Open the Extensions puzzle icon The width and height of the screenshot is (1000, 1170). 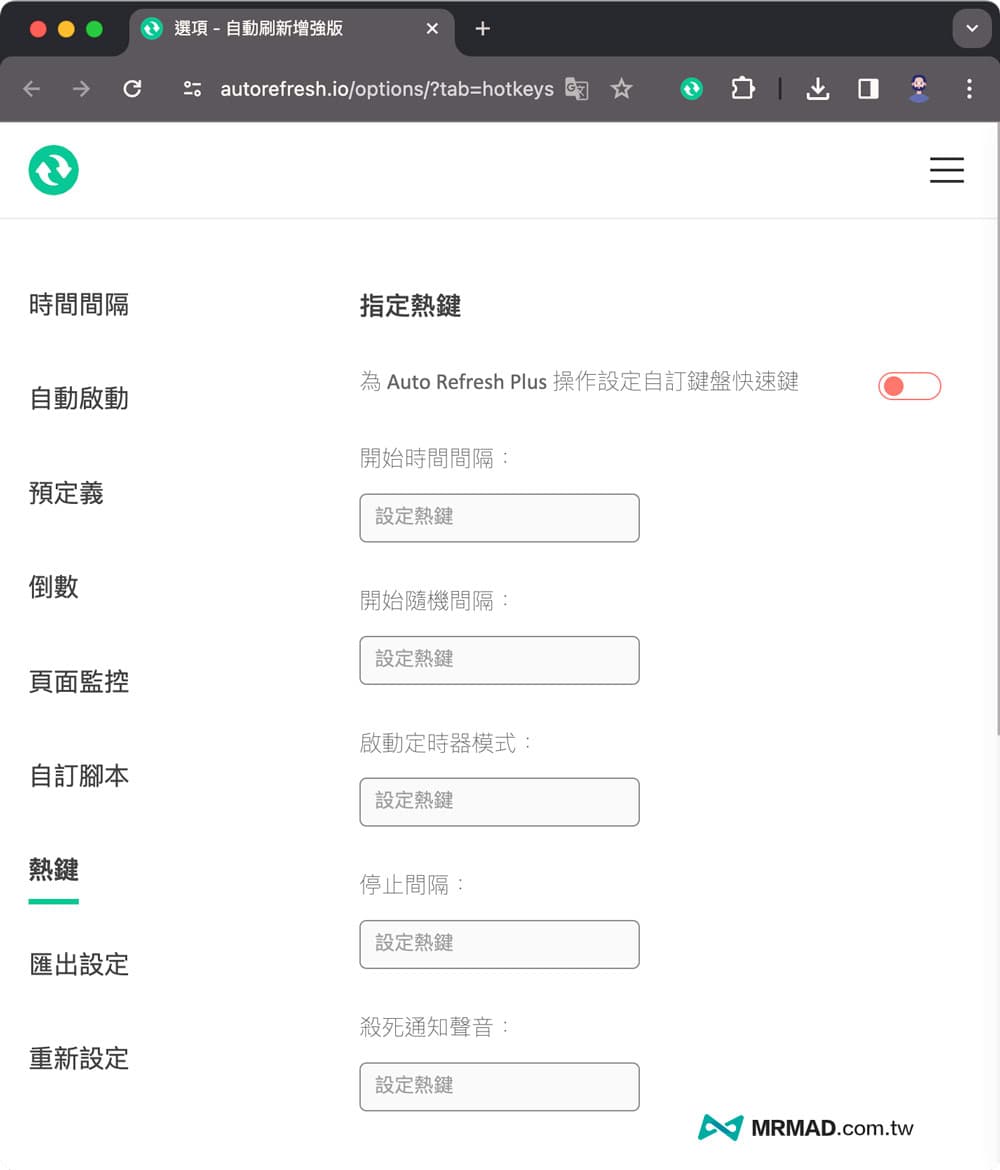743,90
